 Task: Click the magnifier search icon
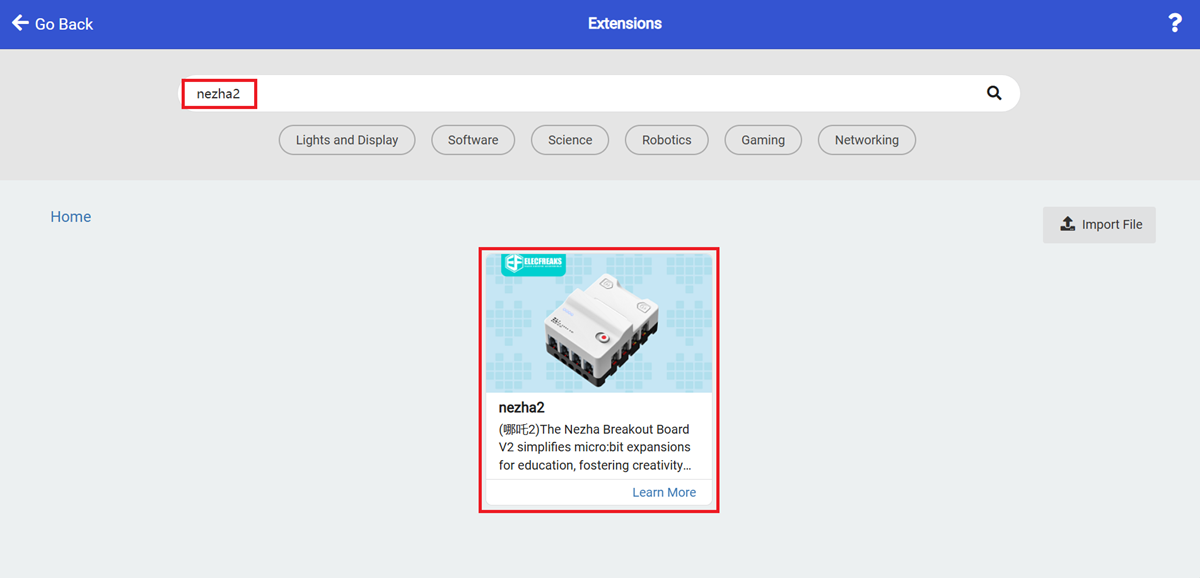pyautogui.click(x=994, y=93)
